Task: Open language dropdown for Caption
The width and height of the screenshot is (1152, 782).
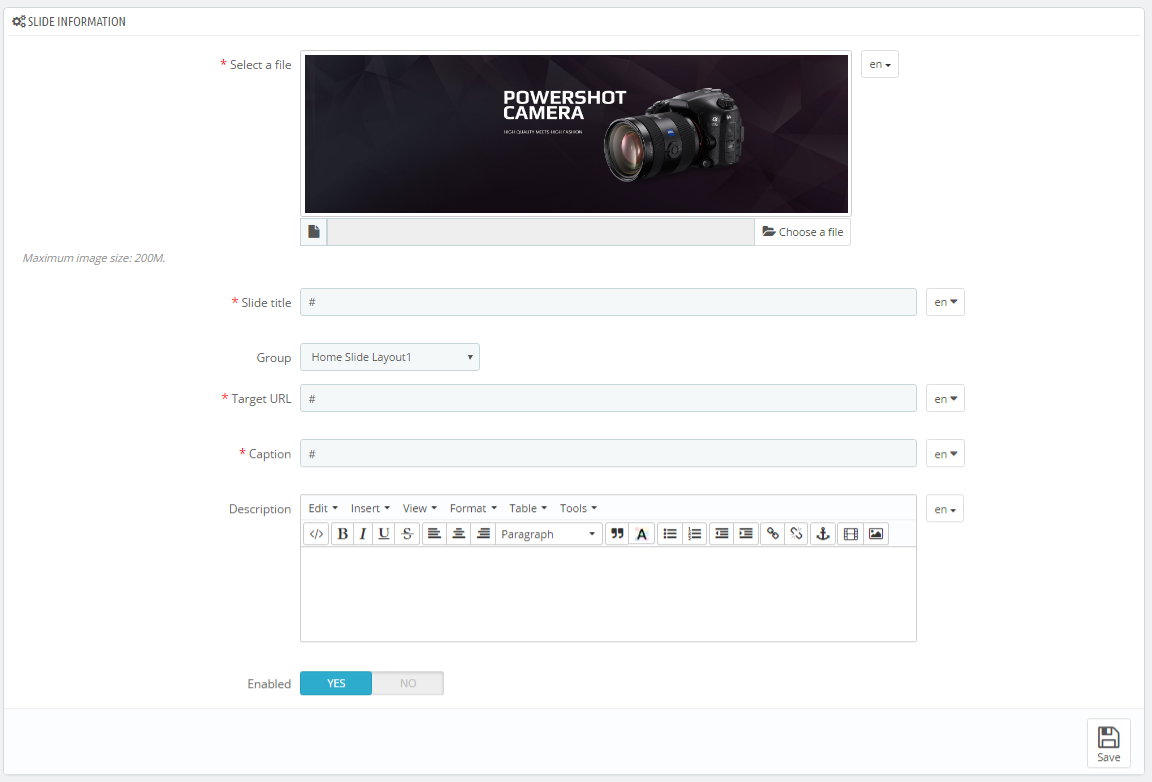Action: [945, 453]
